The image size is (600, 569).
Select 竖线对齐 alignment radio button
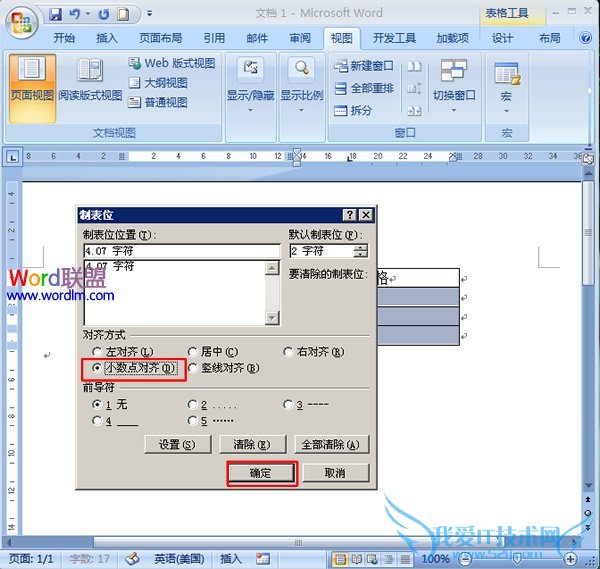coord(192,368)
